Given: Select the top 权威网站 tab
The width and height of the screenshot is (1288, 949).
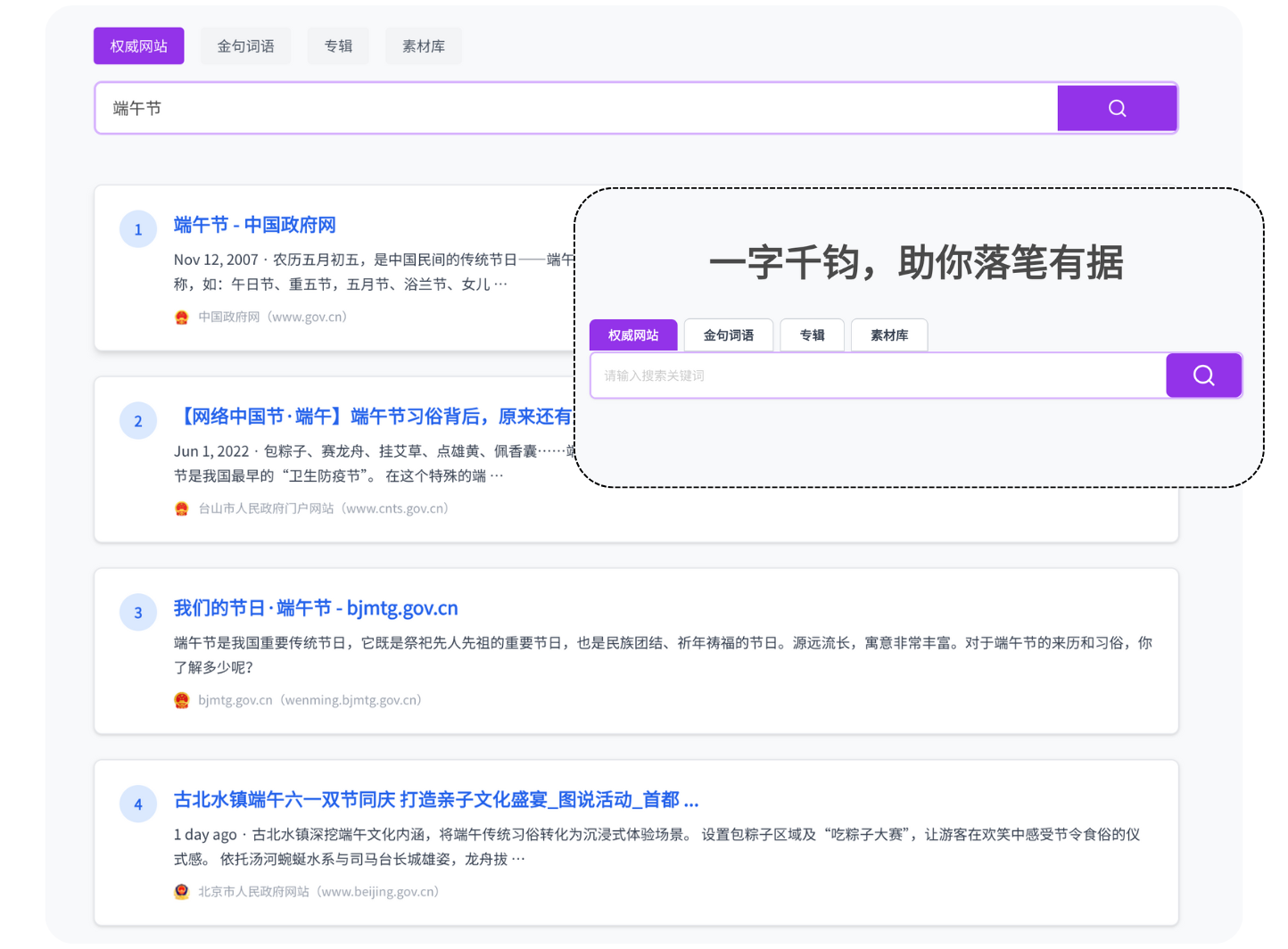Looking at the screenshot, I should [x=138, y=46].
